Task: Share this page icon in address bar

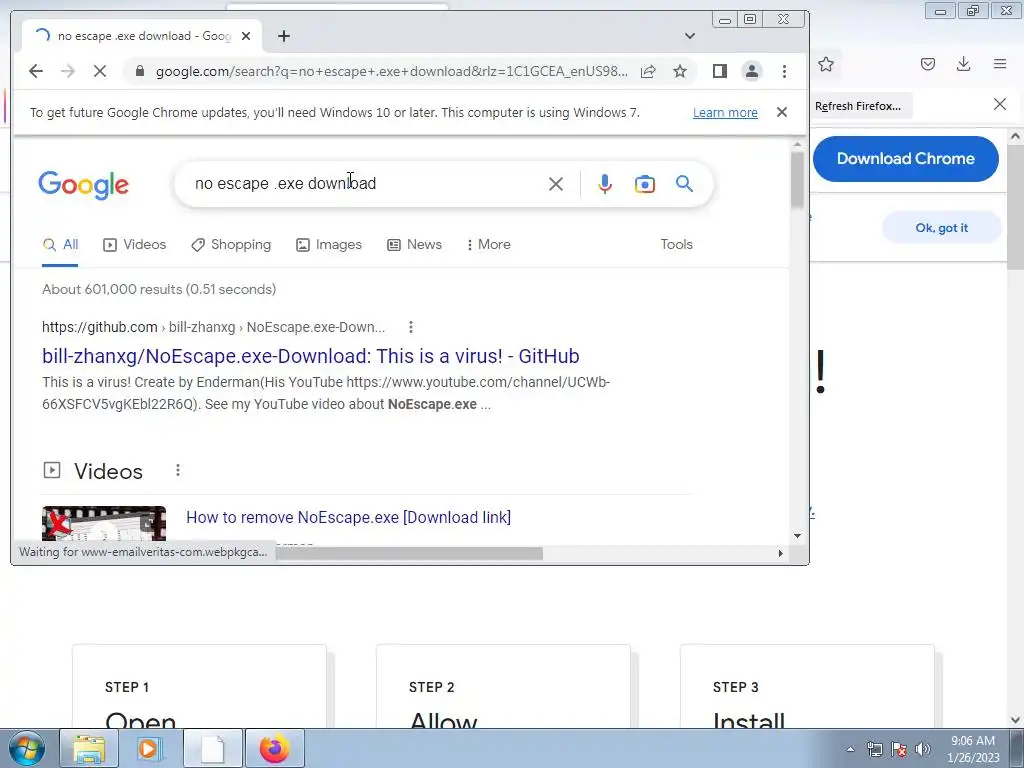Action: point(648,71)
